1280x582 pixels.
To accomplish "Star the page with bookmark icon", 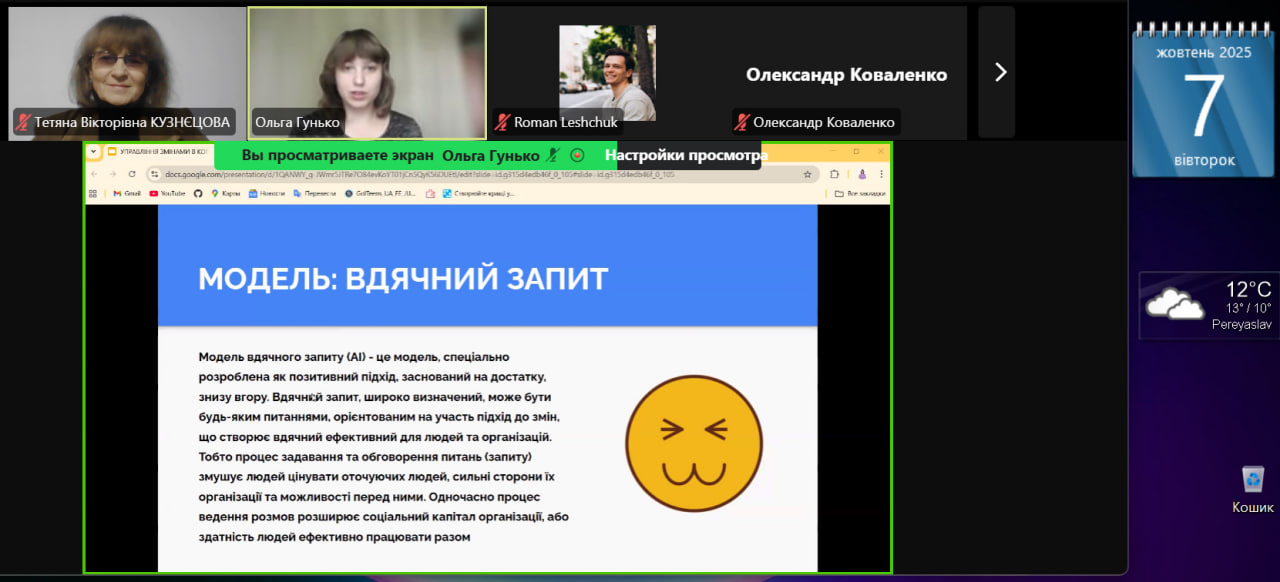I will point(807,174).
